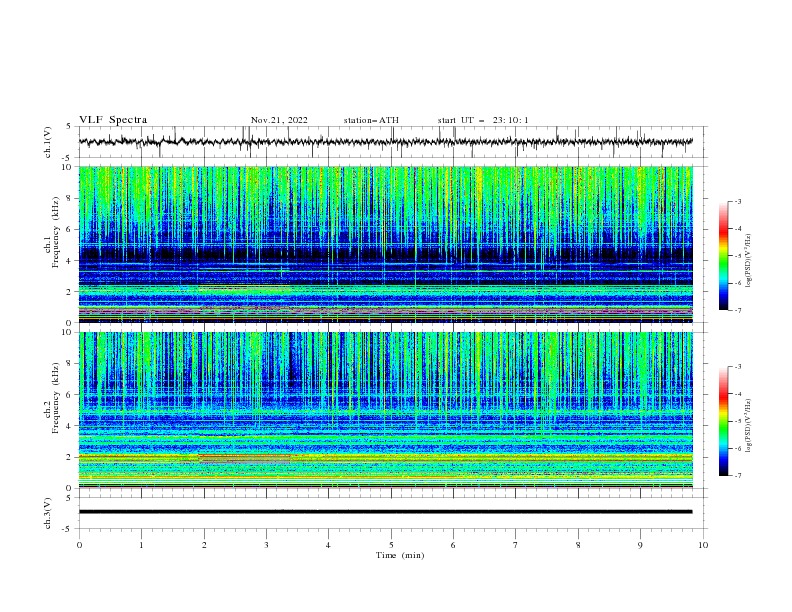This screenshot has width=792, height=612.
Task: Click the red 2 kHz band in ch.2 spectrogram
Action: (386, 456)
